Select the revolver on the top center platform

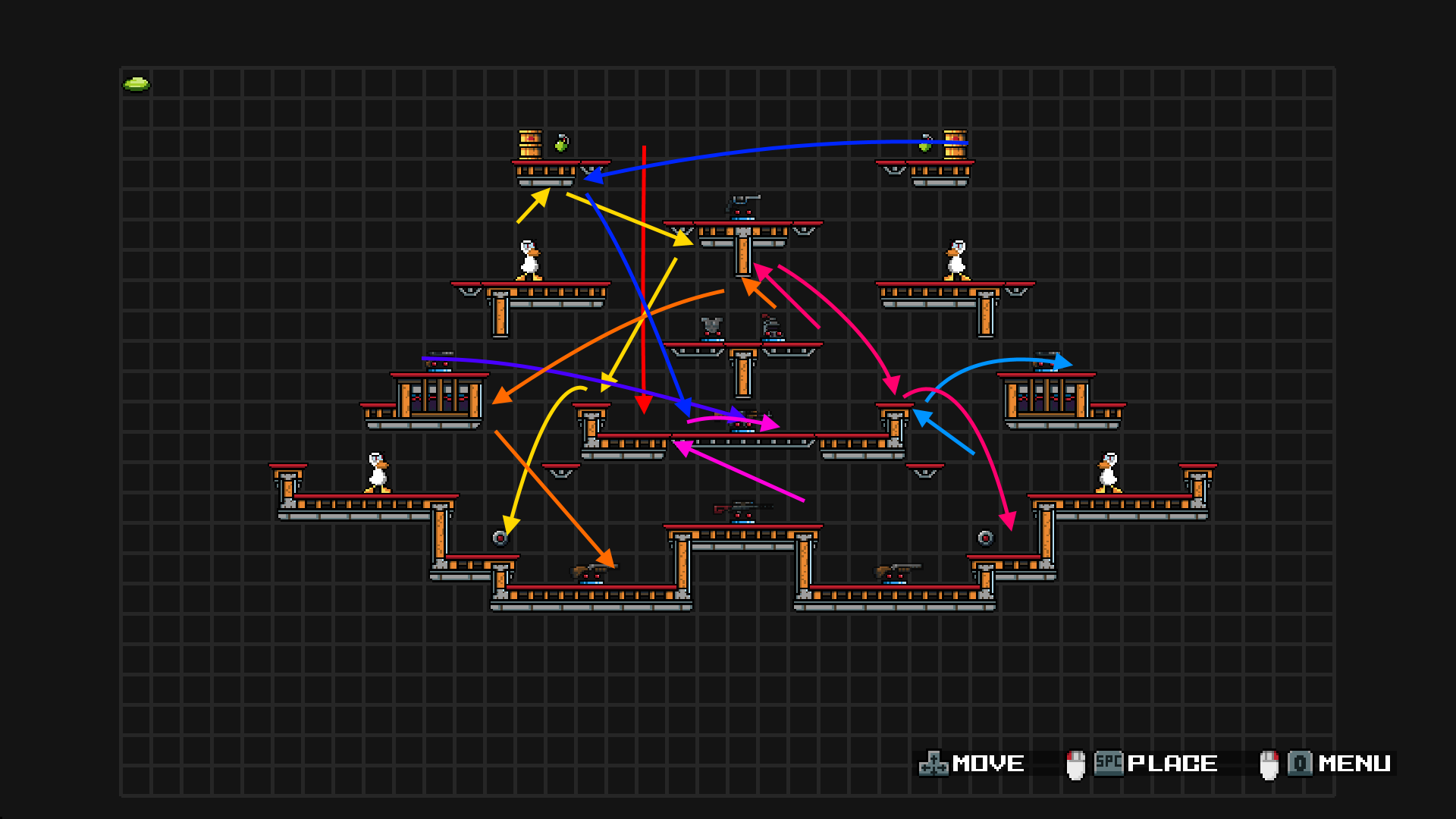(743, 203)
